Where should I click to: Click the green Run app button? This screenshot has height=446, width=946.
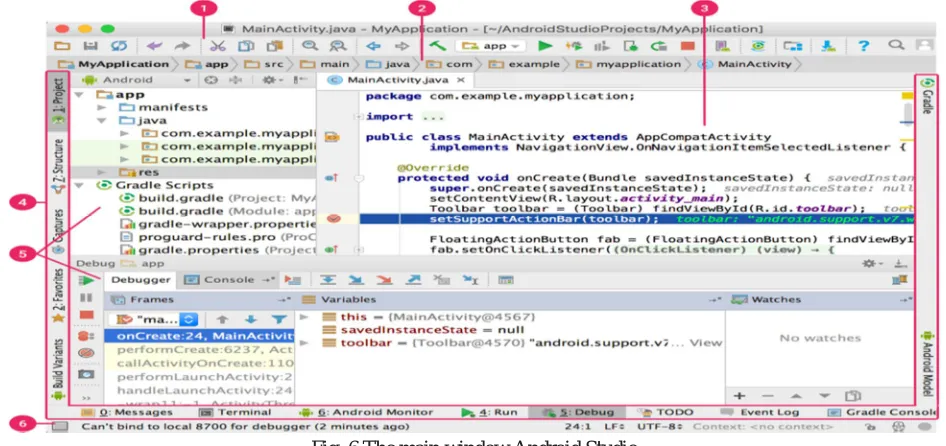pos(545,45)
